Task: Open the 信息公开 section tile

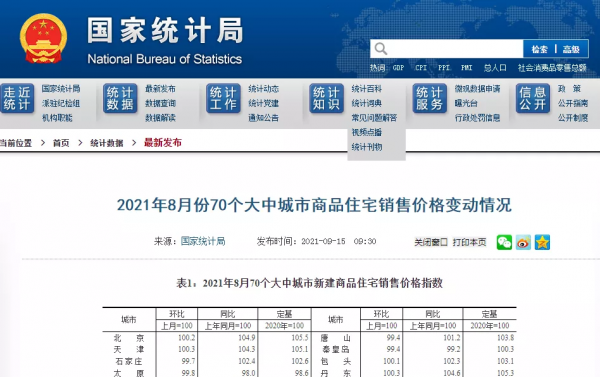Action: click(533, 98)
